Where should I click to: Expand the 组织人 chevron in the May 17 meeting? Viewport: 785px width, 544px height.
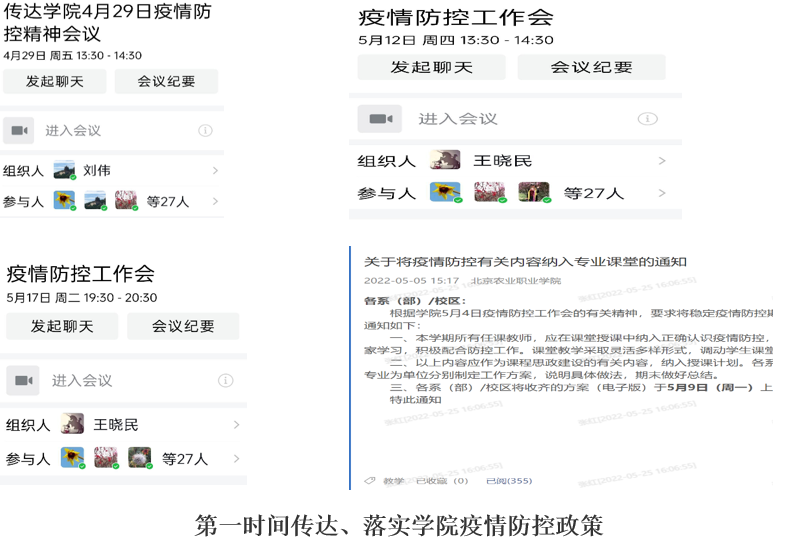(236, 425)
